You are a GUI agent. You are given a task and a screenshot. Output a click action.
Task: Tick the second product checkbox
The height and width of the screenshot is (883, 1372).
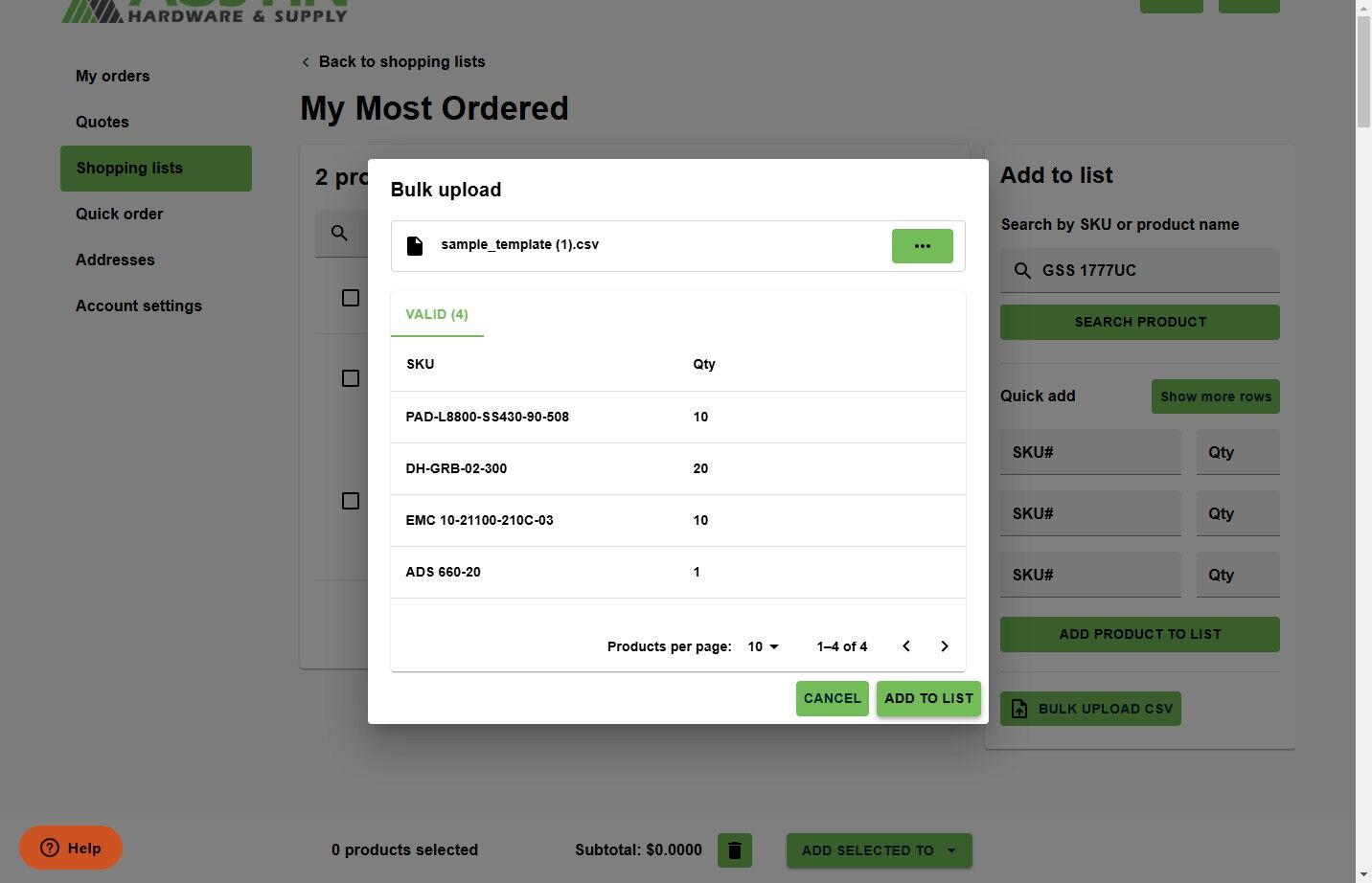(x=351, y=378)
